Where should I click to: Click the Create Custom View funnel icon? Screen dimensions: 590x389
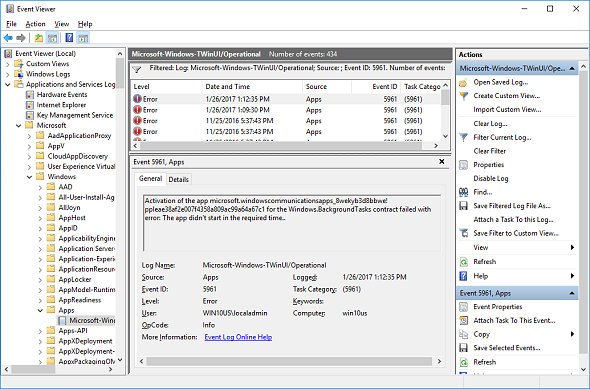click(x=464, y=96)
